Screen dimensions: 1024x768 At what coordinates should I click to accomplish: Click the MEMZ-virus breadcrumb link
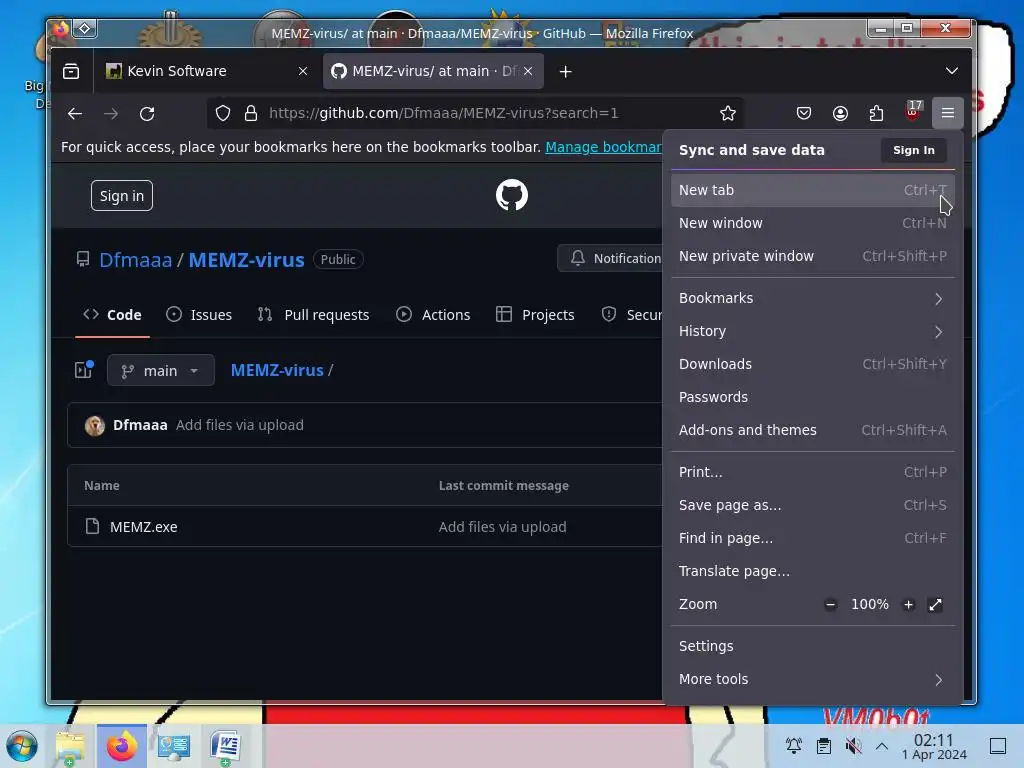point(277,370)
